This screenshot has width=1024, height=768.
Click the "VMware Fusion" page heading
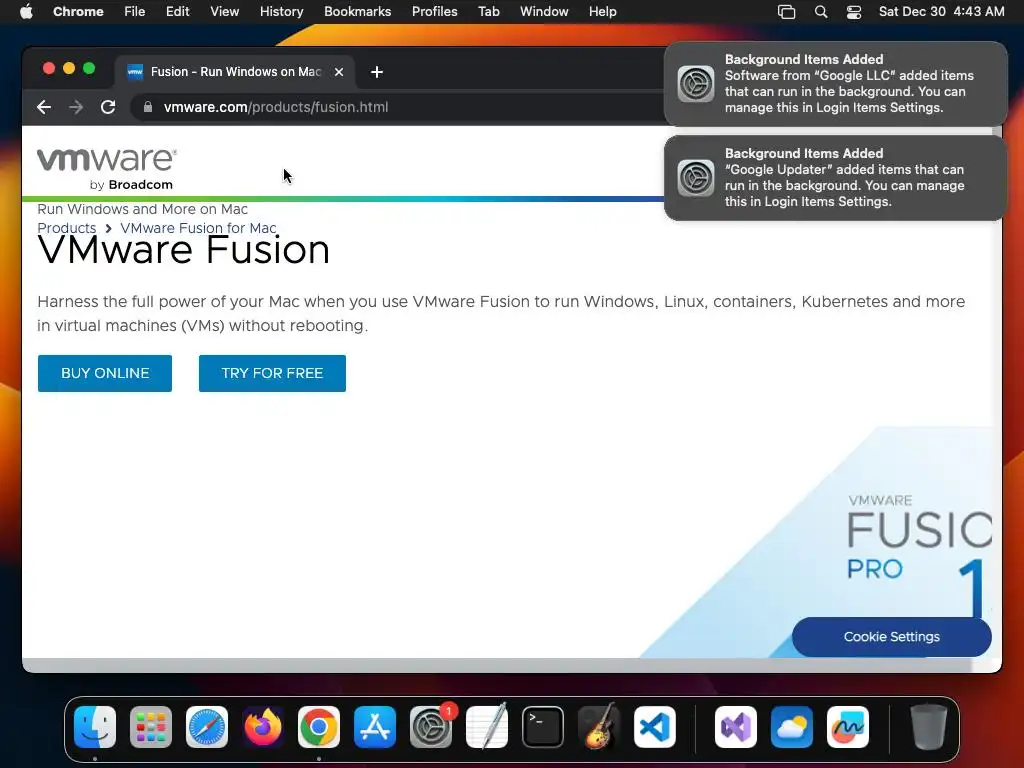pos(184,249)
